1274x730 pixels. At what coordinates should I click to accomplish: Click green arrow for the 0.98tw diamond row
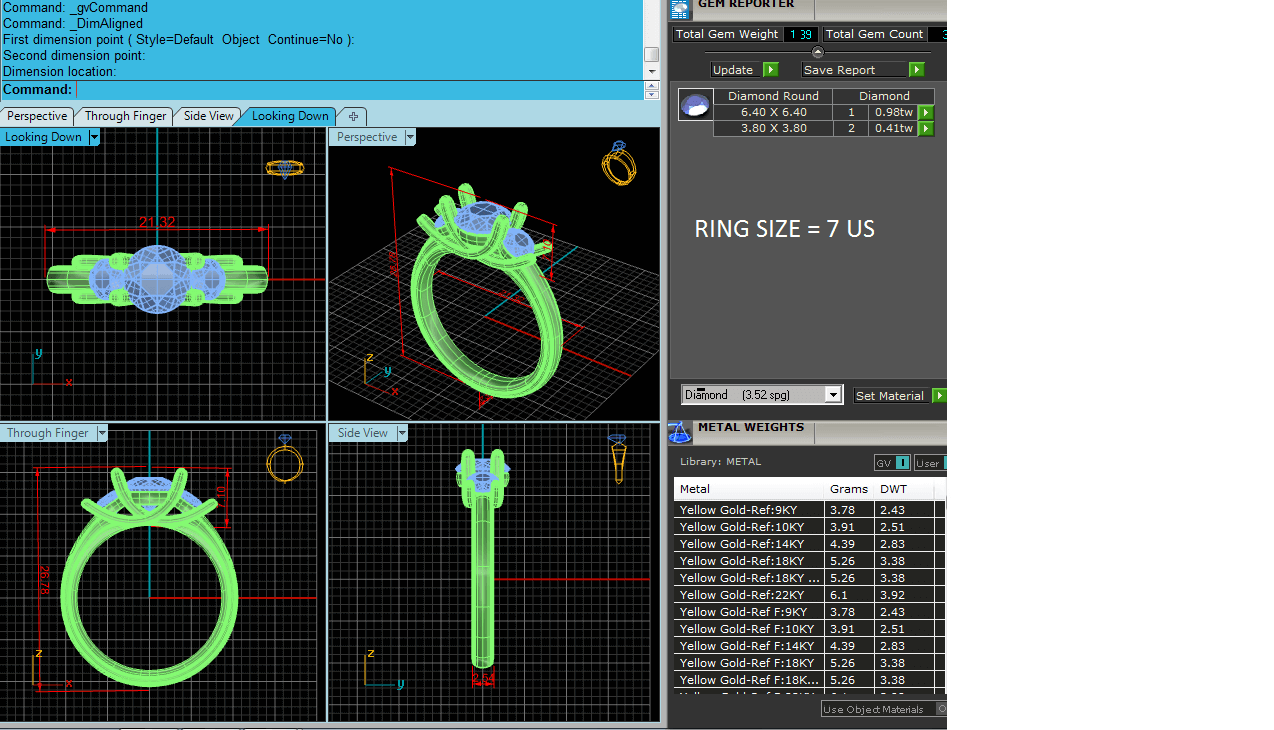pos(926,113)
